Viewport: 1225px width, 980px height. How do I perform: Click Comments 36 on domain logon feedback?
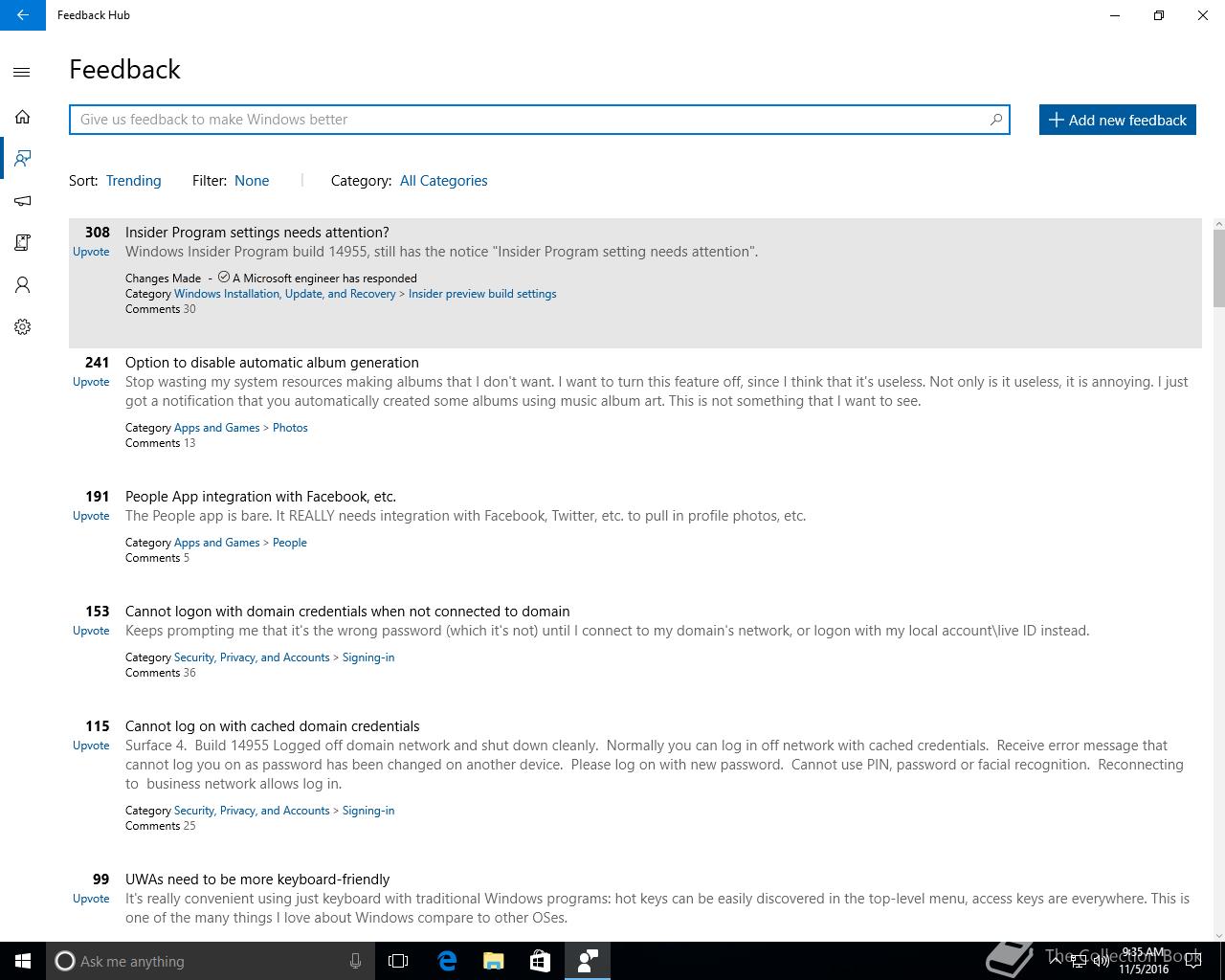(x=160, y=673)
